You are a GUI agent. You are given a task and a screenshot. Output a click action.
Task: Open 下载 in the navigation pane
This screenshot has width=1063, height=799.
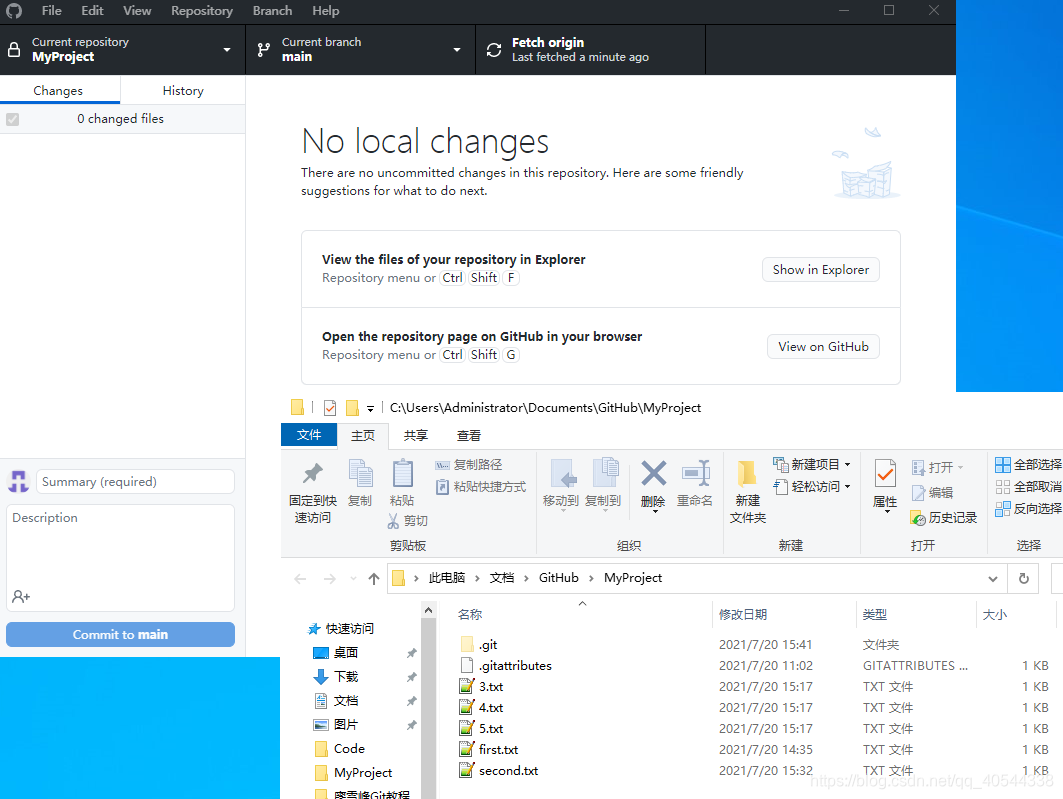[346, 676]
